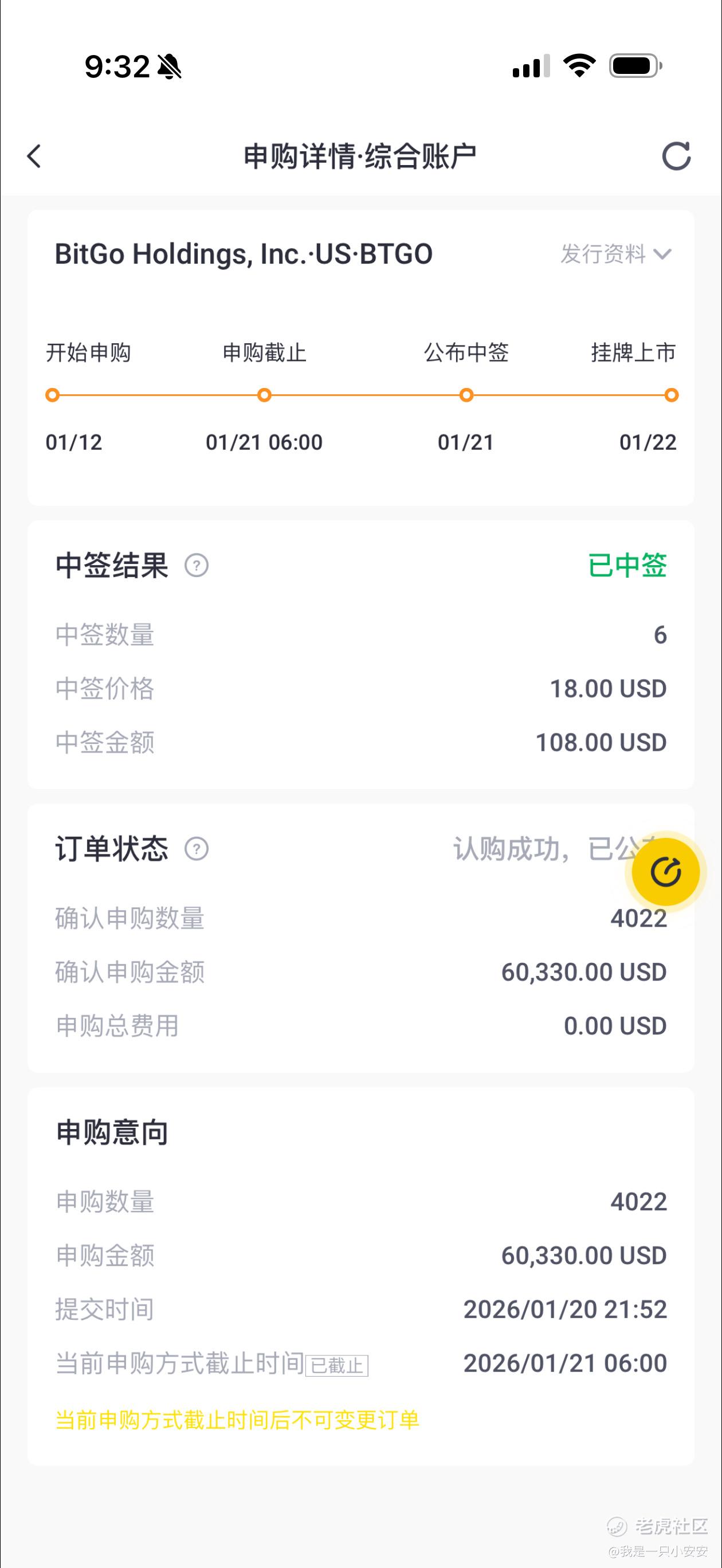This screenshot has width=722, height=1568.
Task: Tap the back arrow icon
Action: click(34, 156)
